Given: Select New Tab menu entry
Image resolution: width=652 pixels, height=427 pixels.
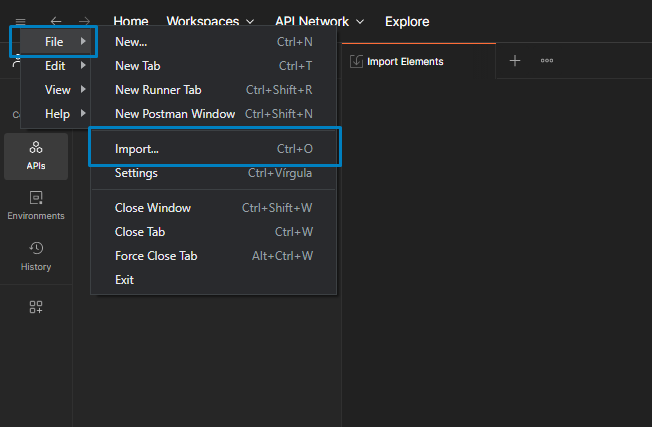Looking at the screenshot, I should (x=213, y=66).
